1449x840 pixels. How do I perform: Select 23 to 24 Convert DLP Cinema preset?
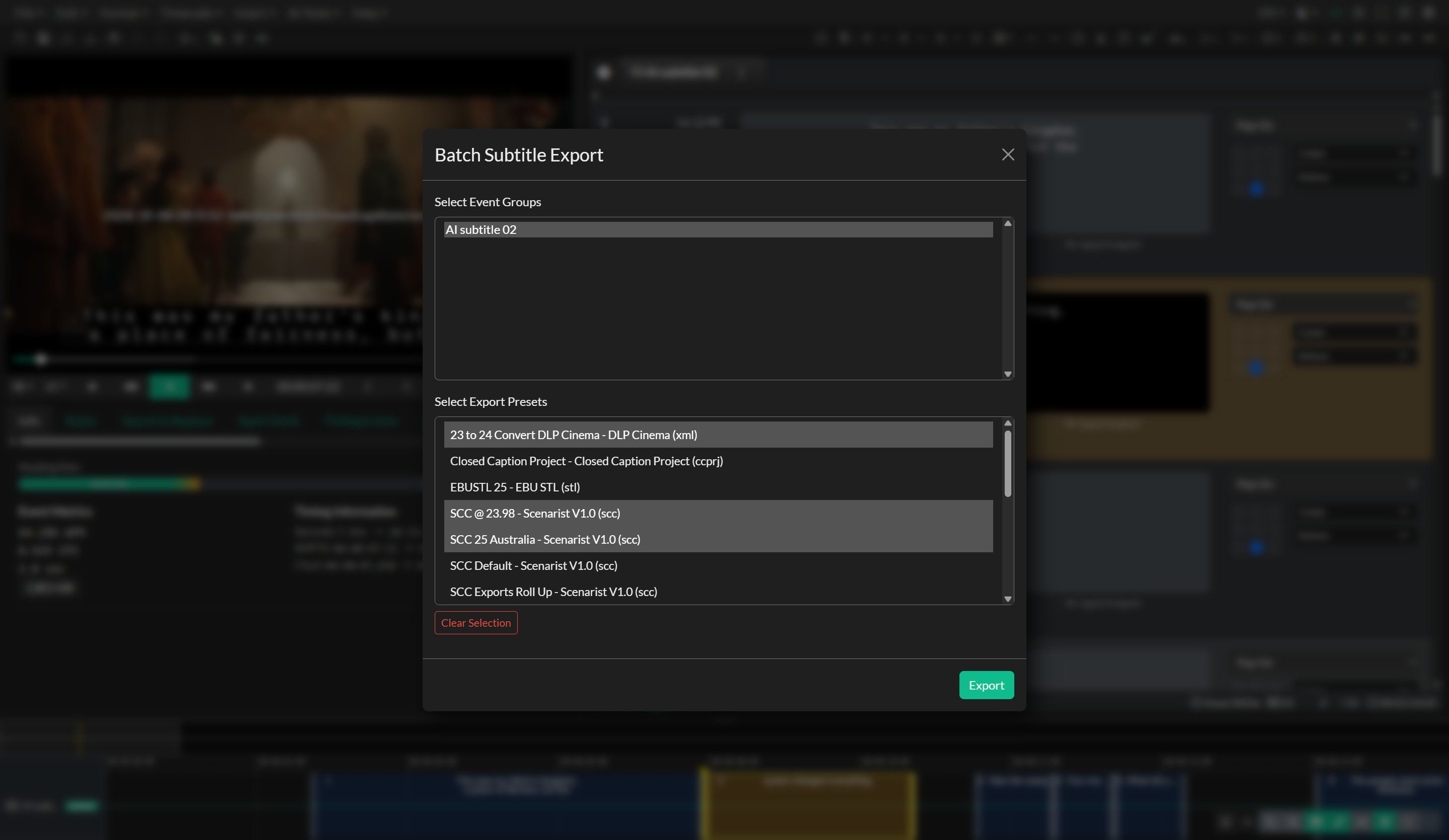(x=718, y=435)
